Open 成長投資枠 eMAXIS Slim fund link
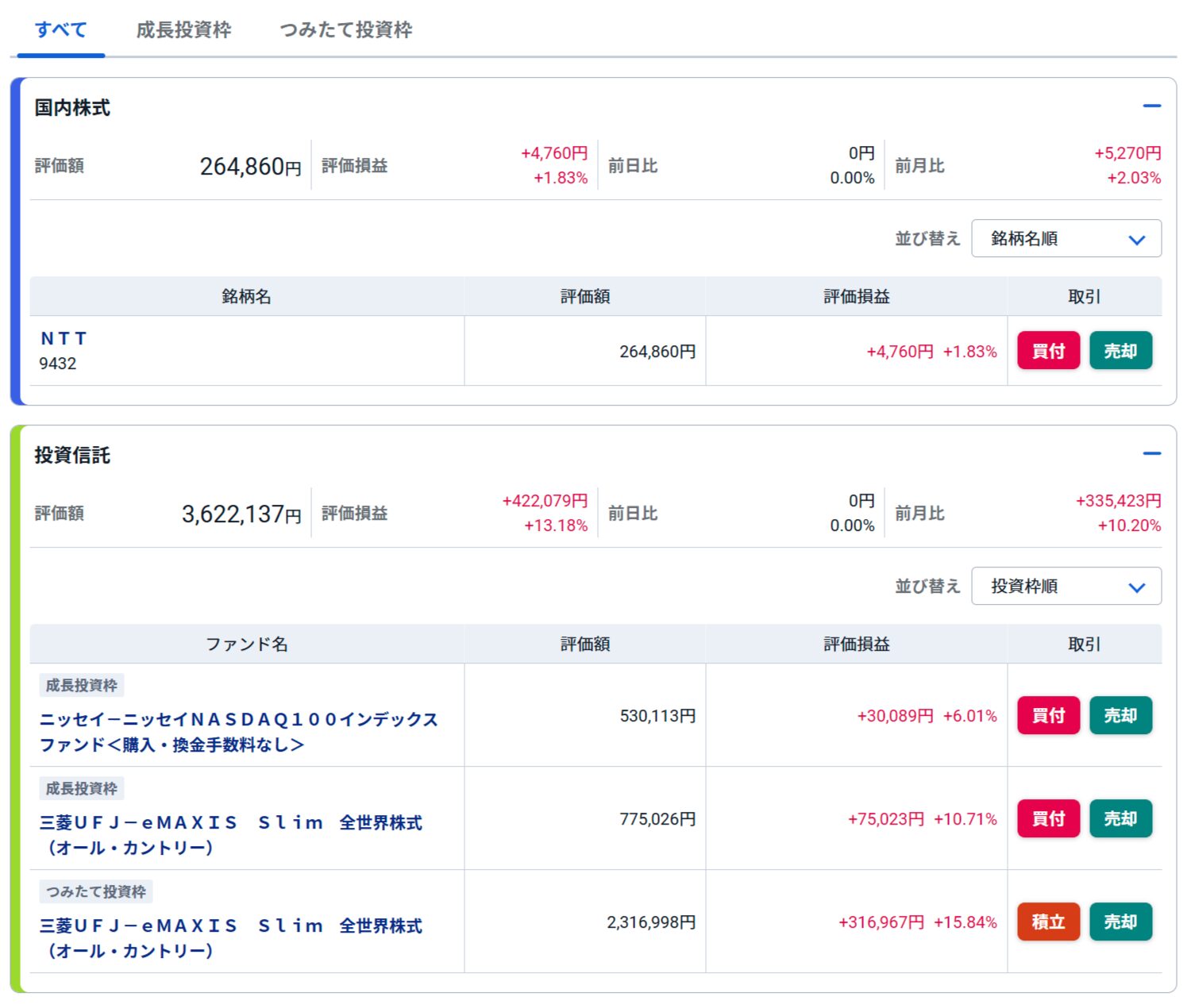The height and width of the screenshot is (1008, 1191). point(230,834)
